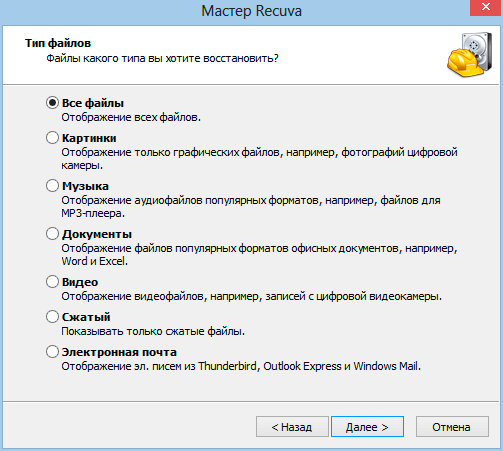The width and height of the screenshot is (503, 451).
Task: Close the Мастер Recuva window
Action: [x=485, y=7]
